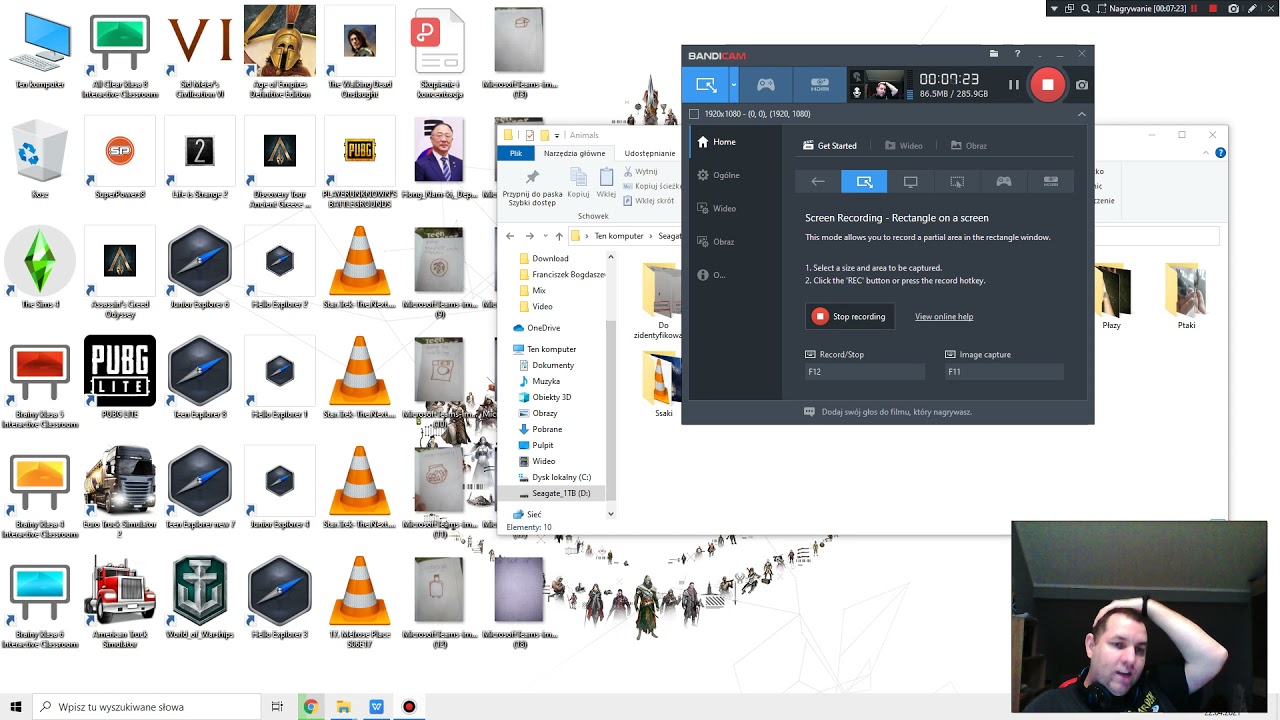Go up one folder level in Explorer
This screenshot has height=720, width=1280.
click(x=559, y=236)
